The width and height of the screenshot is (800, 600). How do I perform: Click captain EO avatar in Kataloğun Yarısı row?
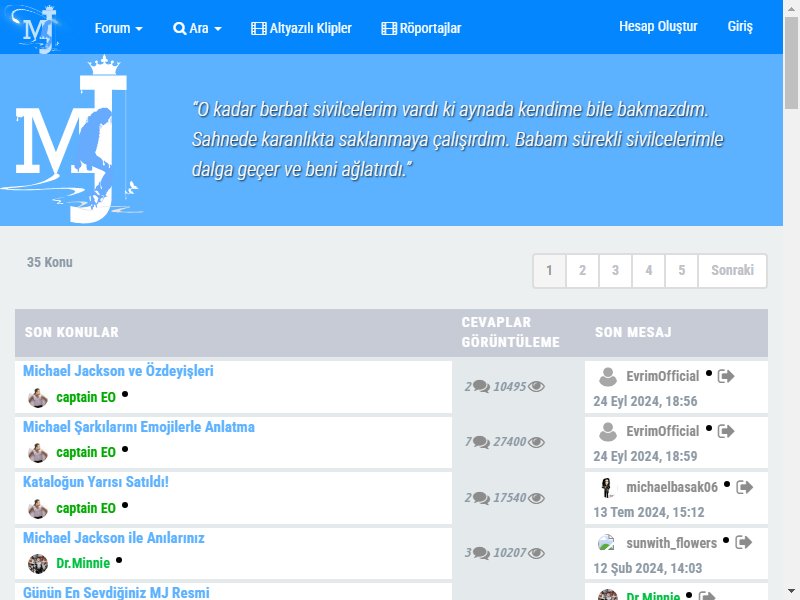[38, 509]
